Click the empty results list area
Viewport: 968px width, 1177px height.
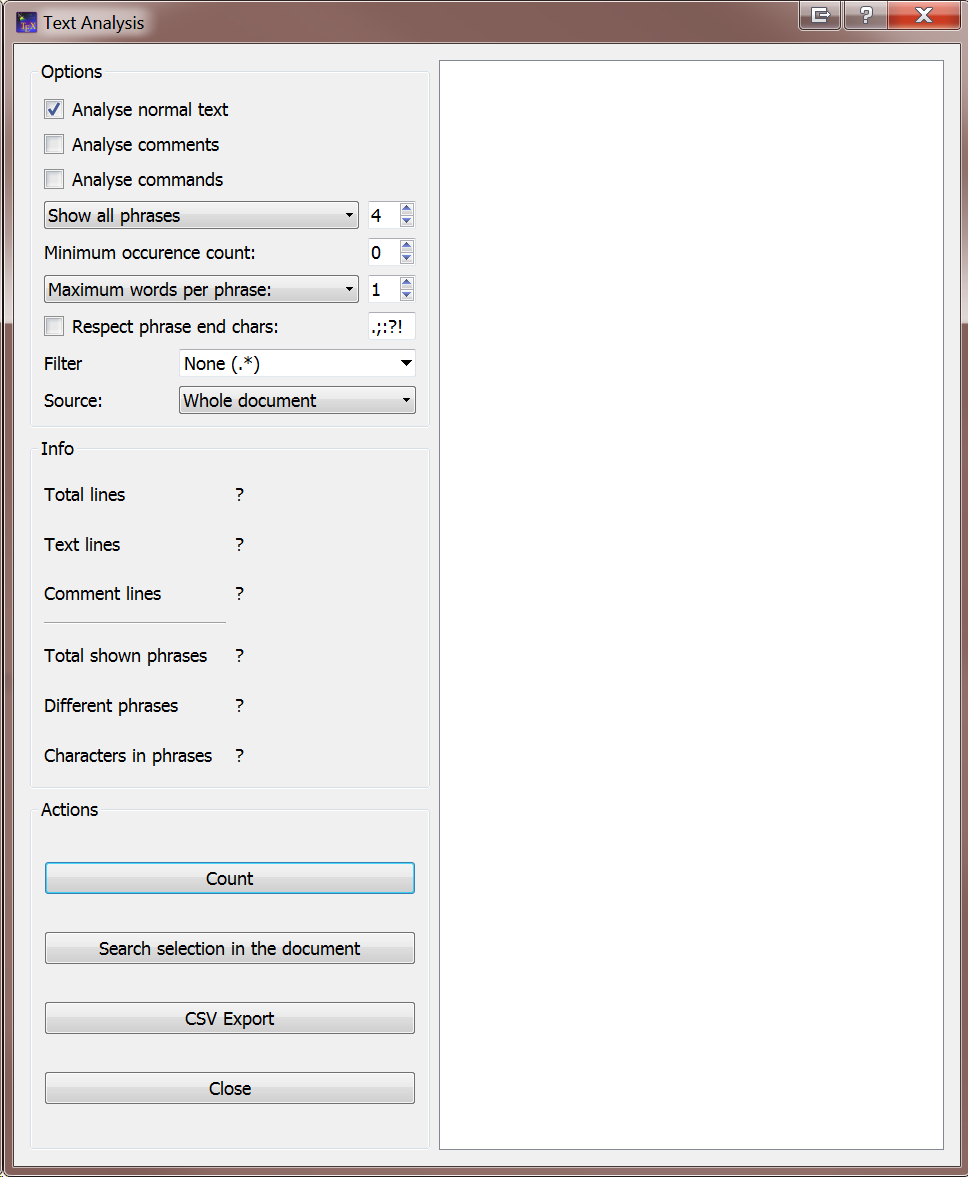(x=691, y=604)
